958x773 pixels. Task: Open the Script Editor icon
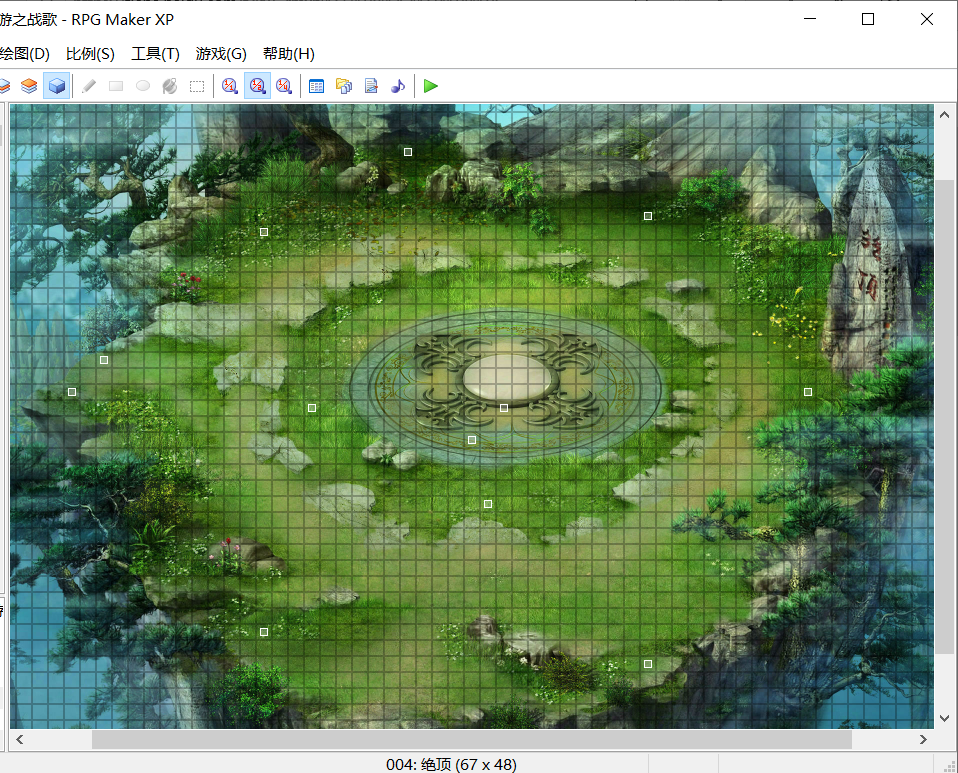(371, 86)
